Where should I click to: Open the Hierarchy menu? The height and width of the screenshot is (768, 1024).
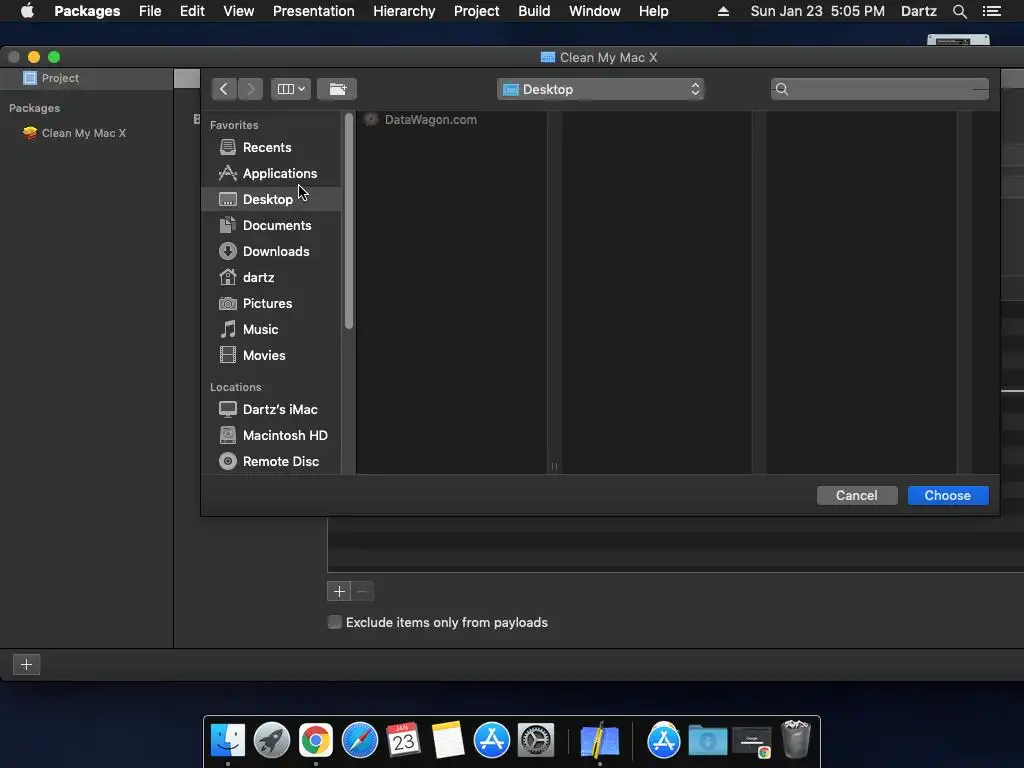(x=404, y=11)
